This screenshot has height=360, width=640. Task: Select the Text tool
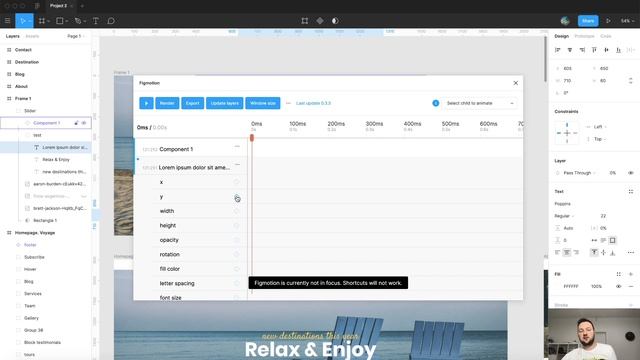[x=96, y=21]
